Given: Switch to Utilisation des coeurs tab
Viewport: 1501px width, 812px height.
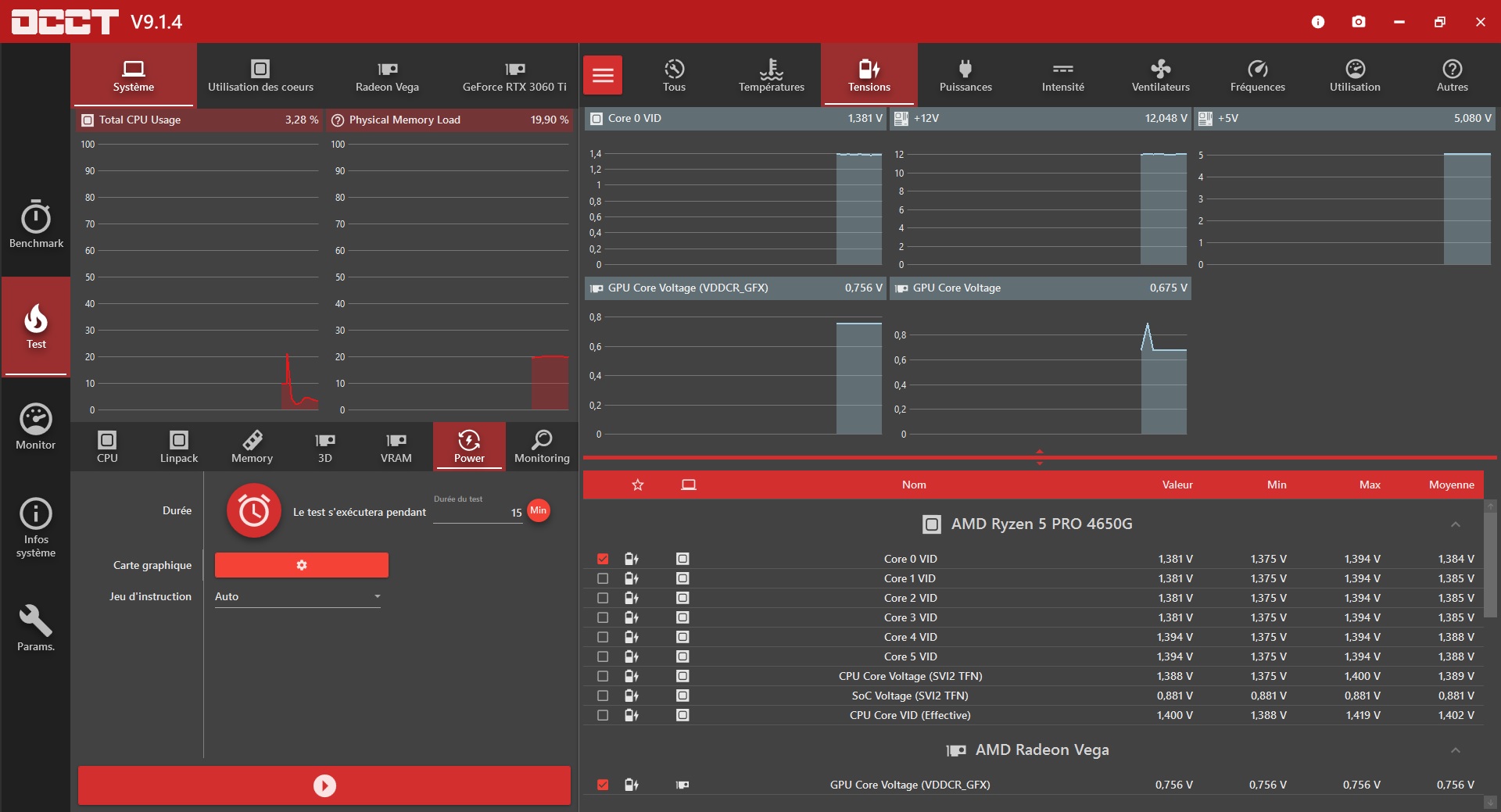Looking at the screenshot, I should click(260, 76).
